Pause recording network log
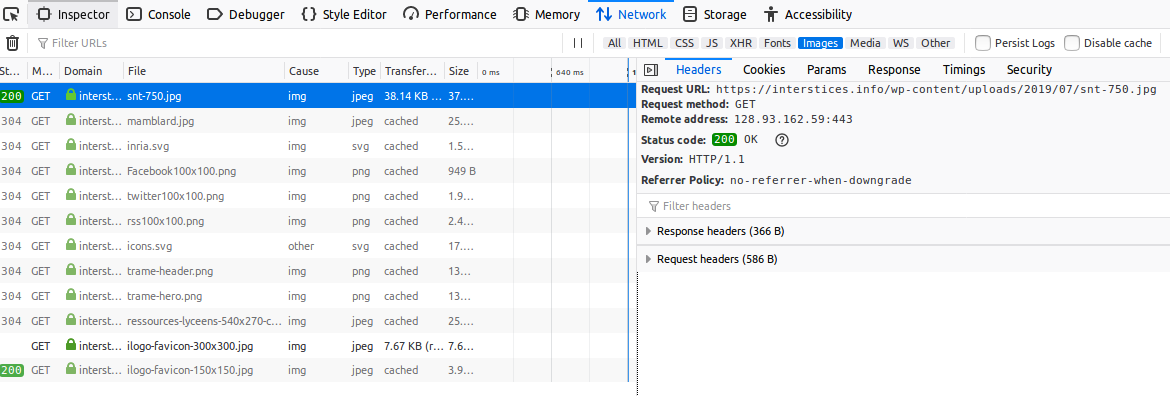The height and width of the screenshot is (396, 1170). coord(578,43)
